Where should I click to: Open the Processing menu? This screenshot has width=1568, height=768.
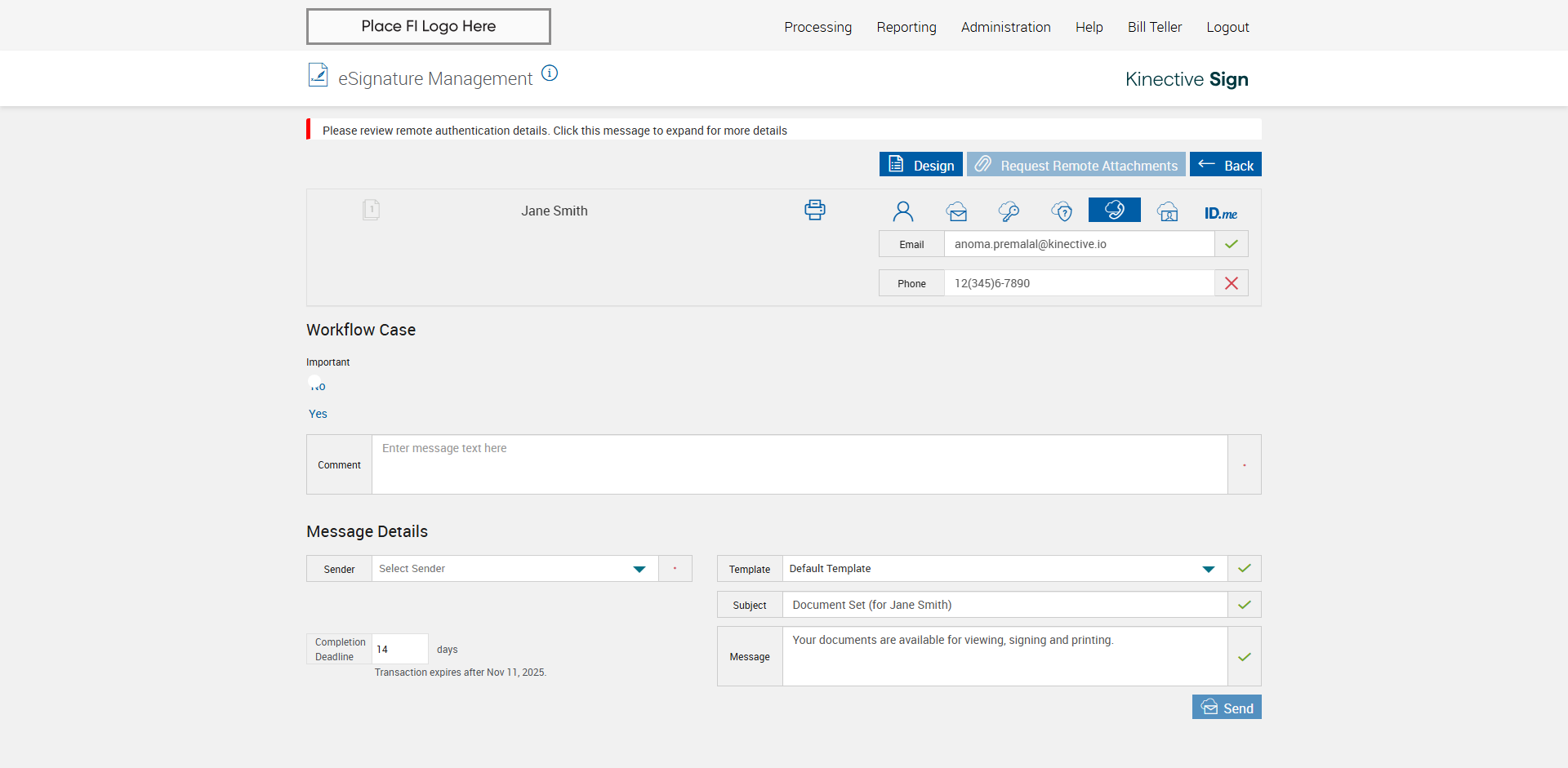817,27
